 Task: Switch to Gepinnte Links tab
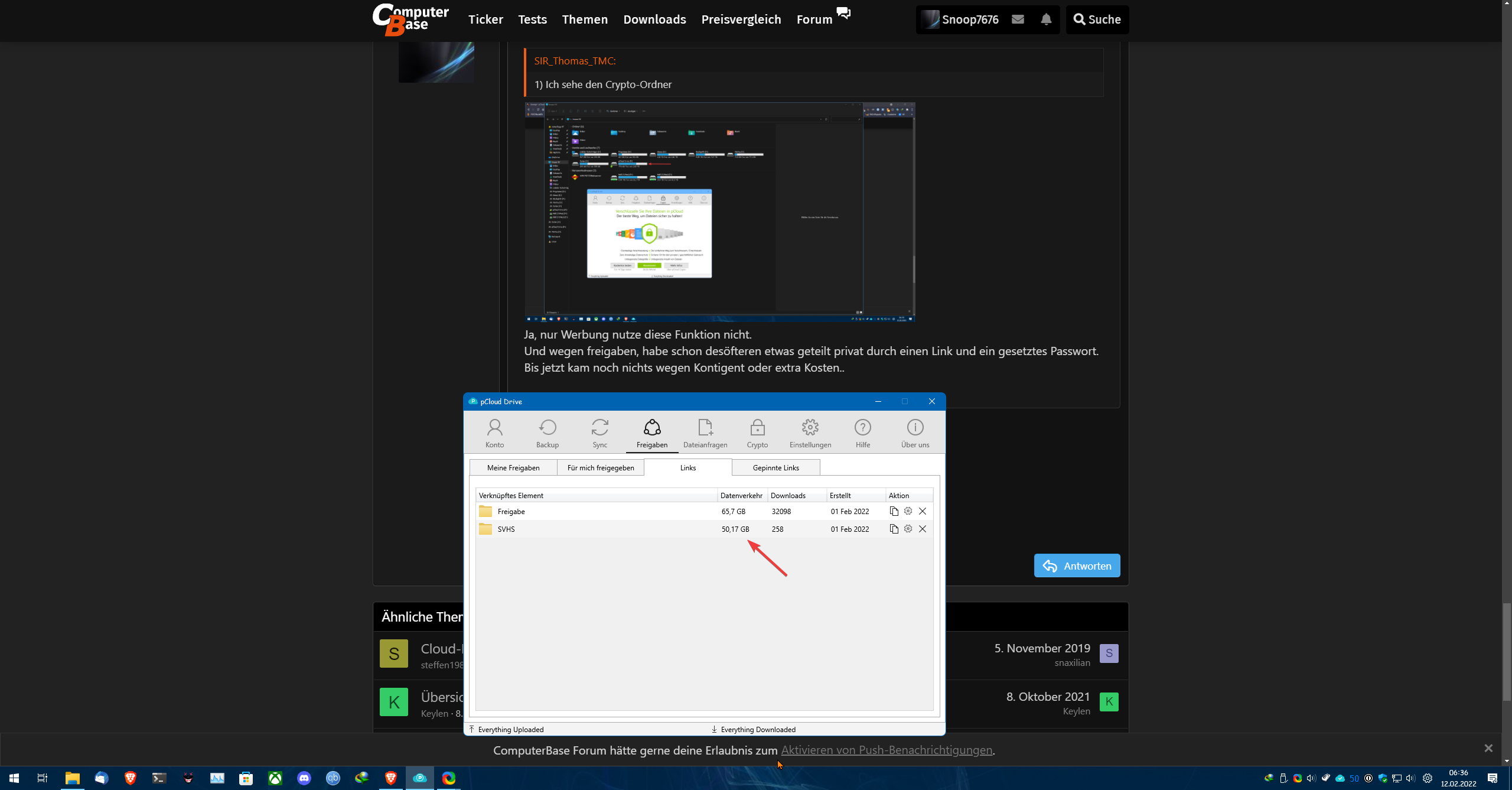click(775, 467)
